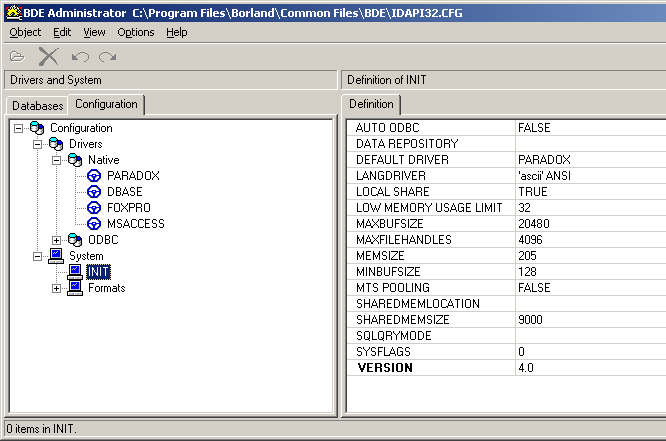Click the ODBC node database icon
Image resolution: width=666 pixels, height=441 pixels.
pos(75,240)
